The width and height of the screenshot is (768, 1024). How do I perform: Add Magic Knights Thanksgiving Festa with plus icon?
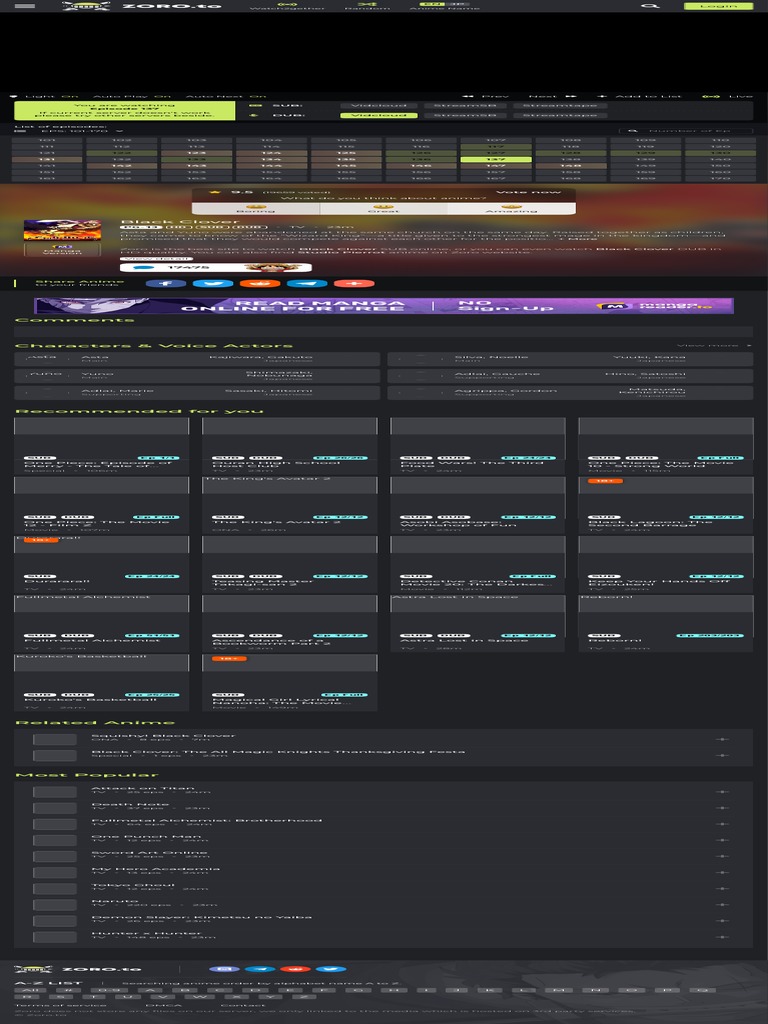pyautogui.click(x=722, y=755)
